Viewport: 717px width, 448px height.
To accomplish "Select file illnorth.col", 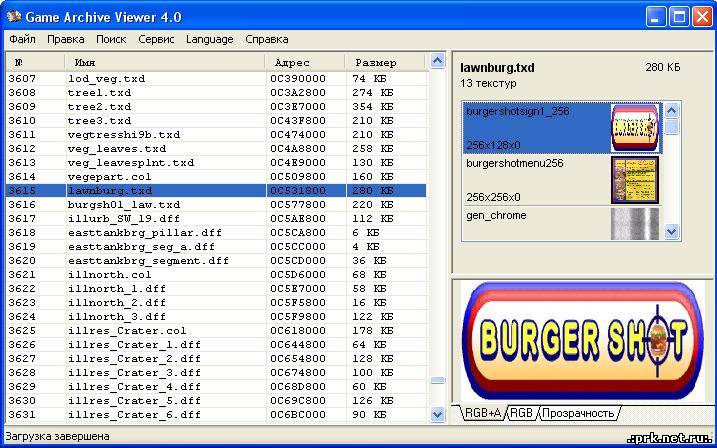I will 110,275.
